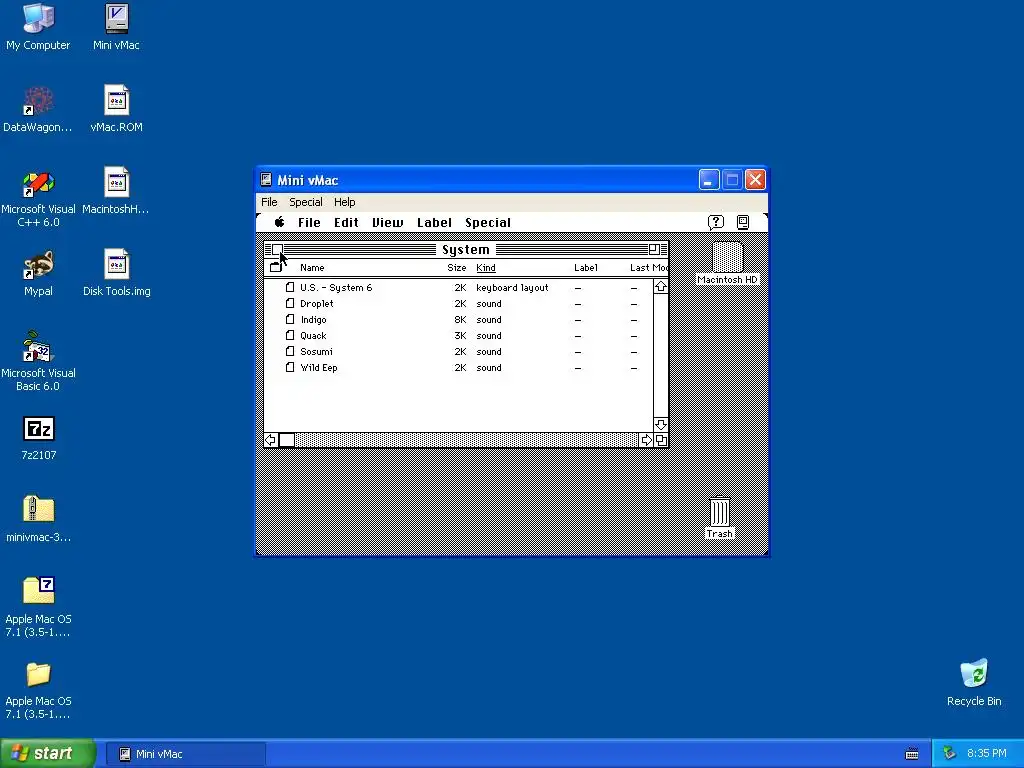1024x768 pixels.
Task: Click the Balloon Help question mark icon
Action: (716, 223)
